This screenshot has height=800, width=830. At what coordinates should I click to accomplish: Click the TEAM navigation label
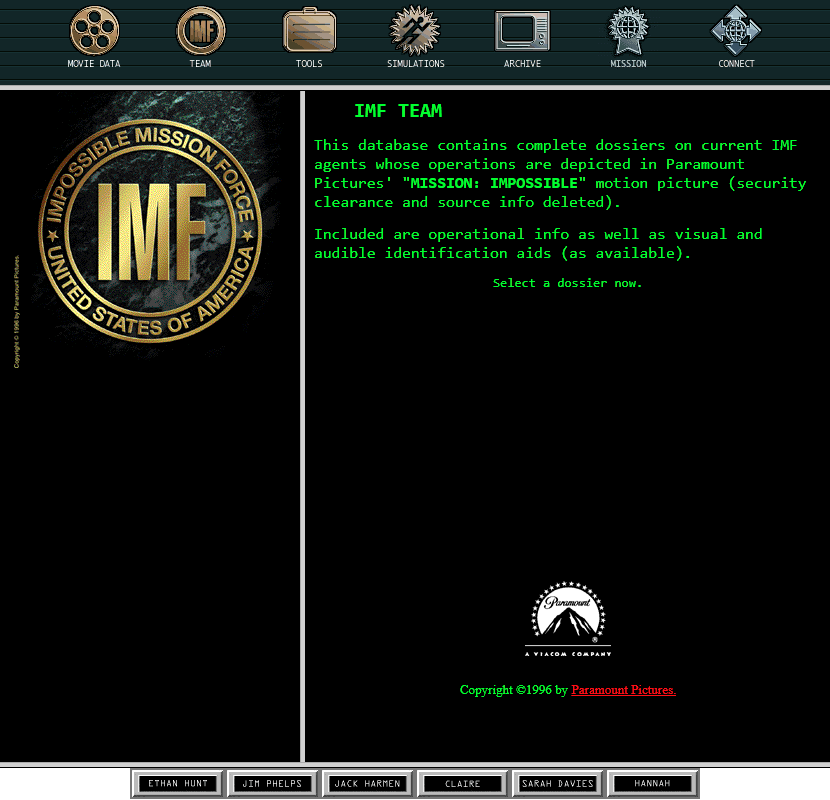coord(200,64)
